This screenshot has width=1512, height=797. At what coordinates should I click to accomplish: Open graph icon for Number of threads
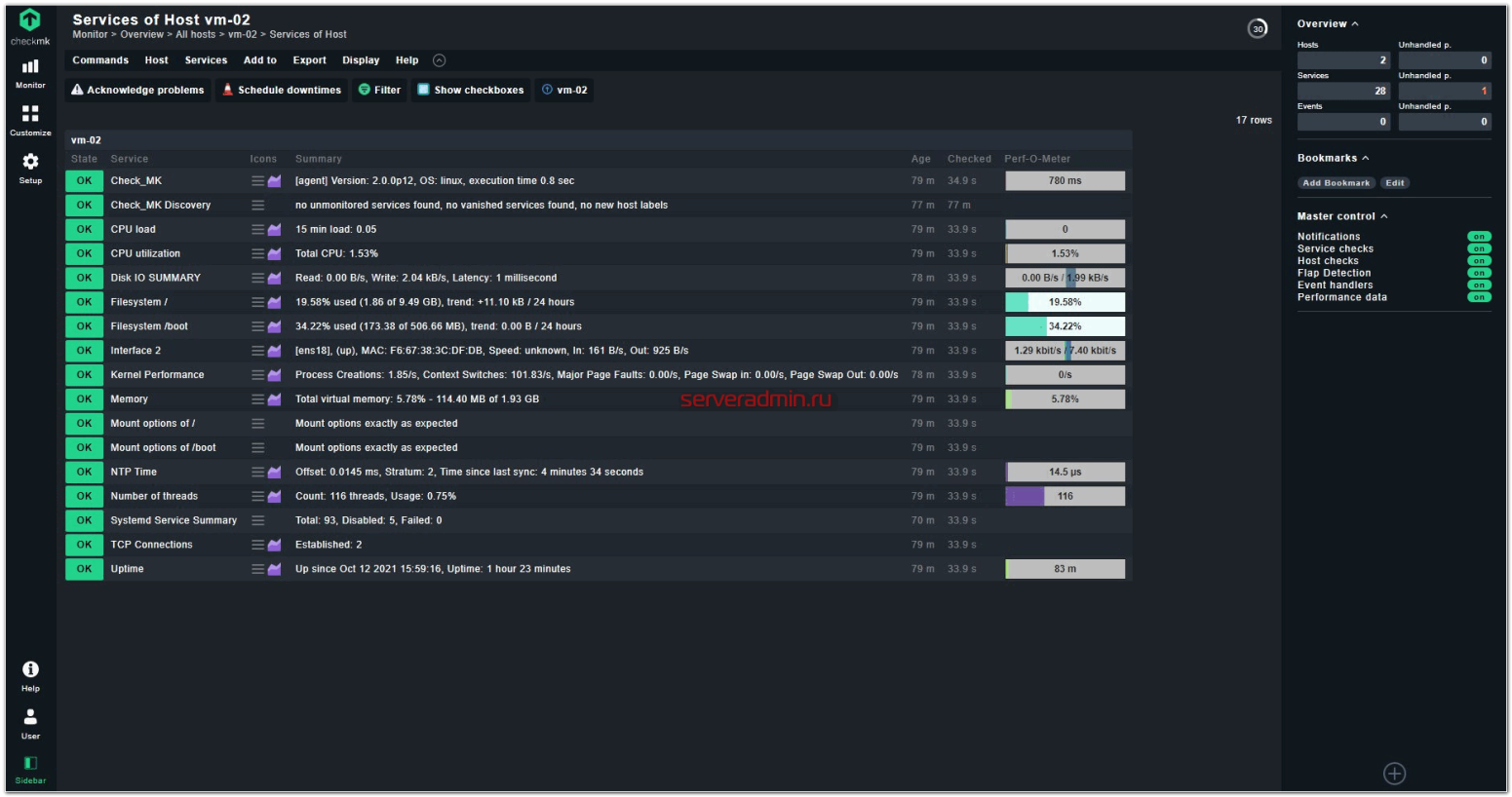click(x=275, y=497)
